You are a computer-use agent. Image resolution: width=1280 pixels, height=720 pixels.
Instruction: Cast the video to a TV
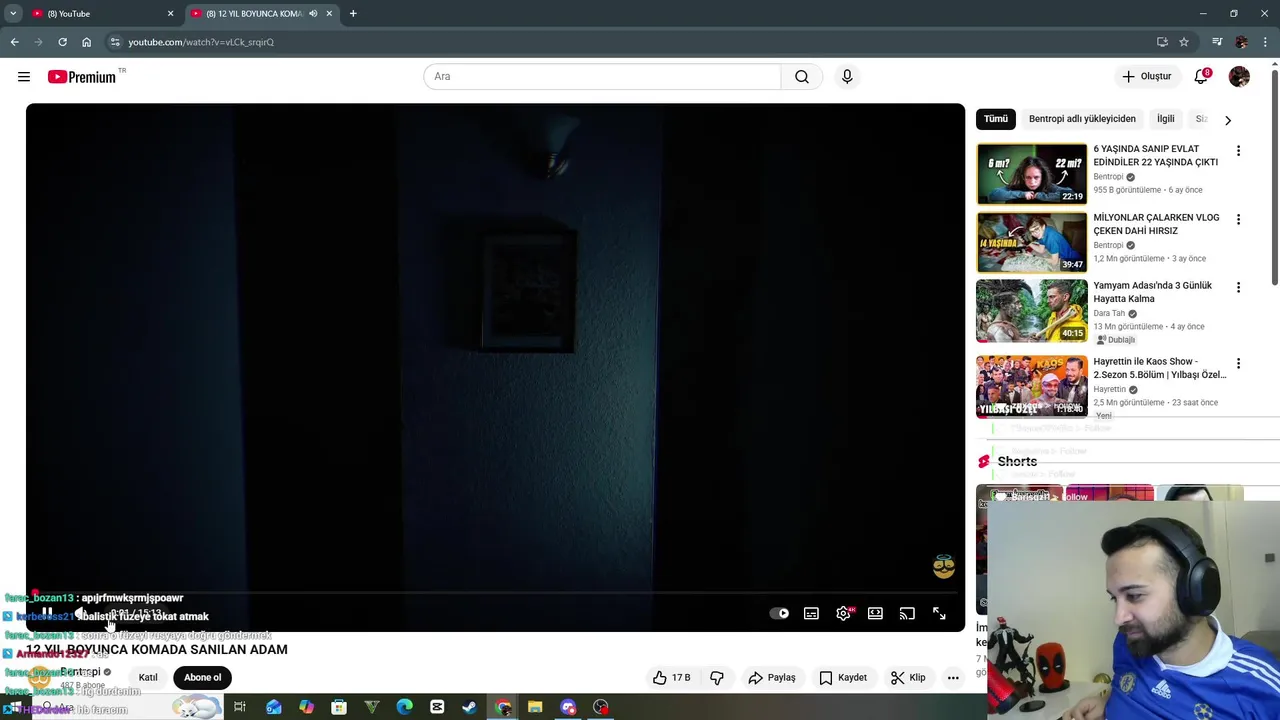(x=907, y=614)
